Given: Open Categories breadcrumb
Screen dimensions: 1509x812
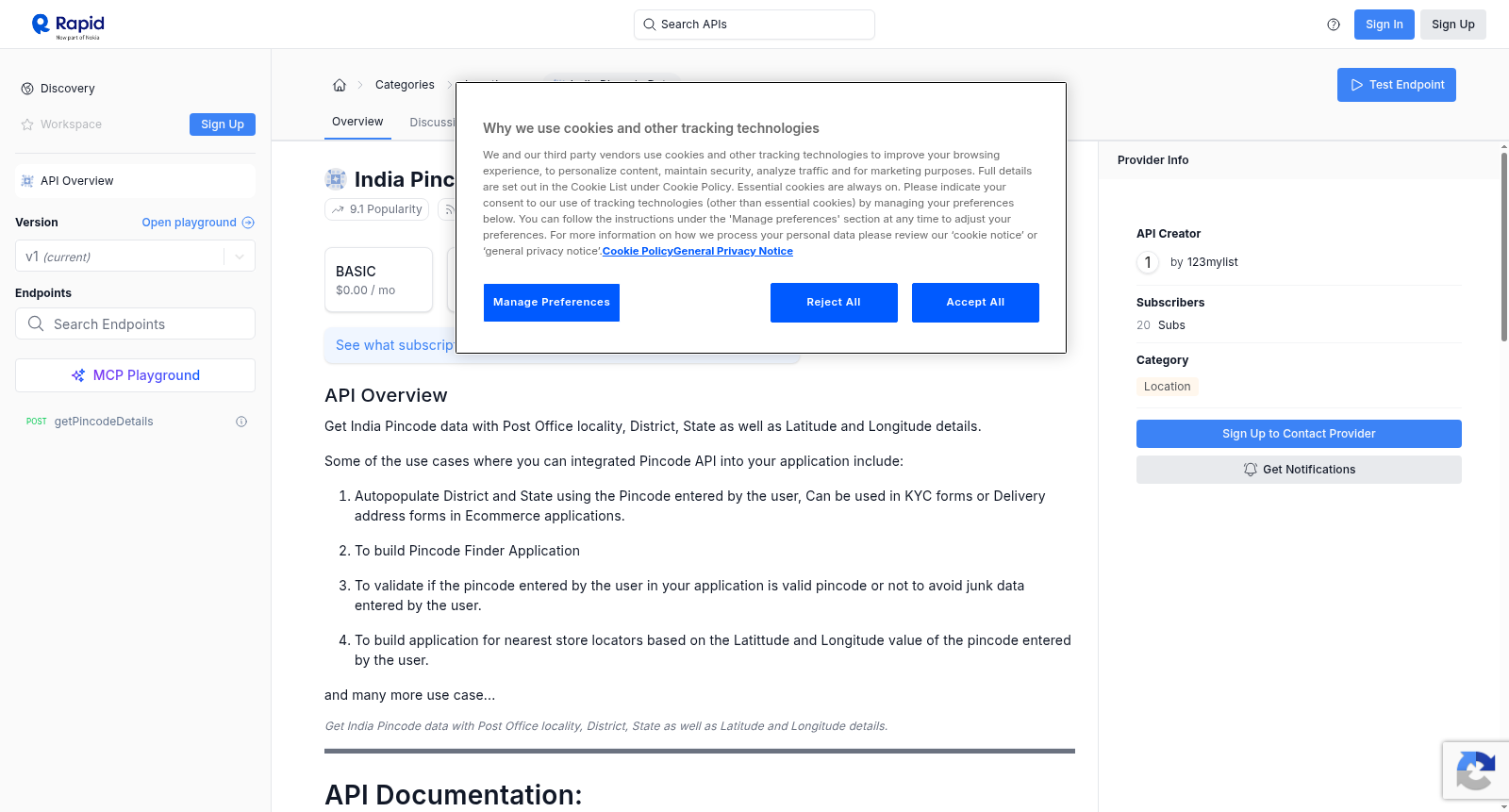Looking at the screenshot, I should pyautogui.click(x=405, y=85).
